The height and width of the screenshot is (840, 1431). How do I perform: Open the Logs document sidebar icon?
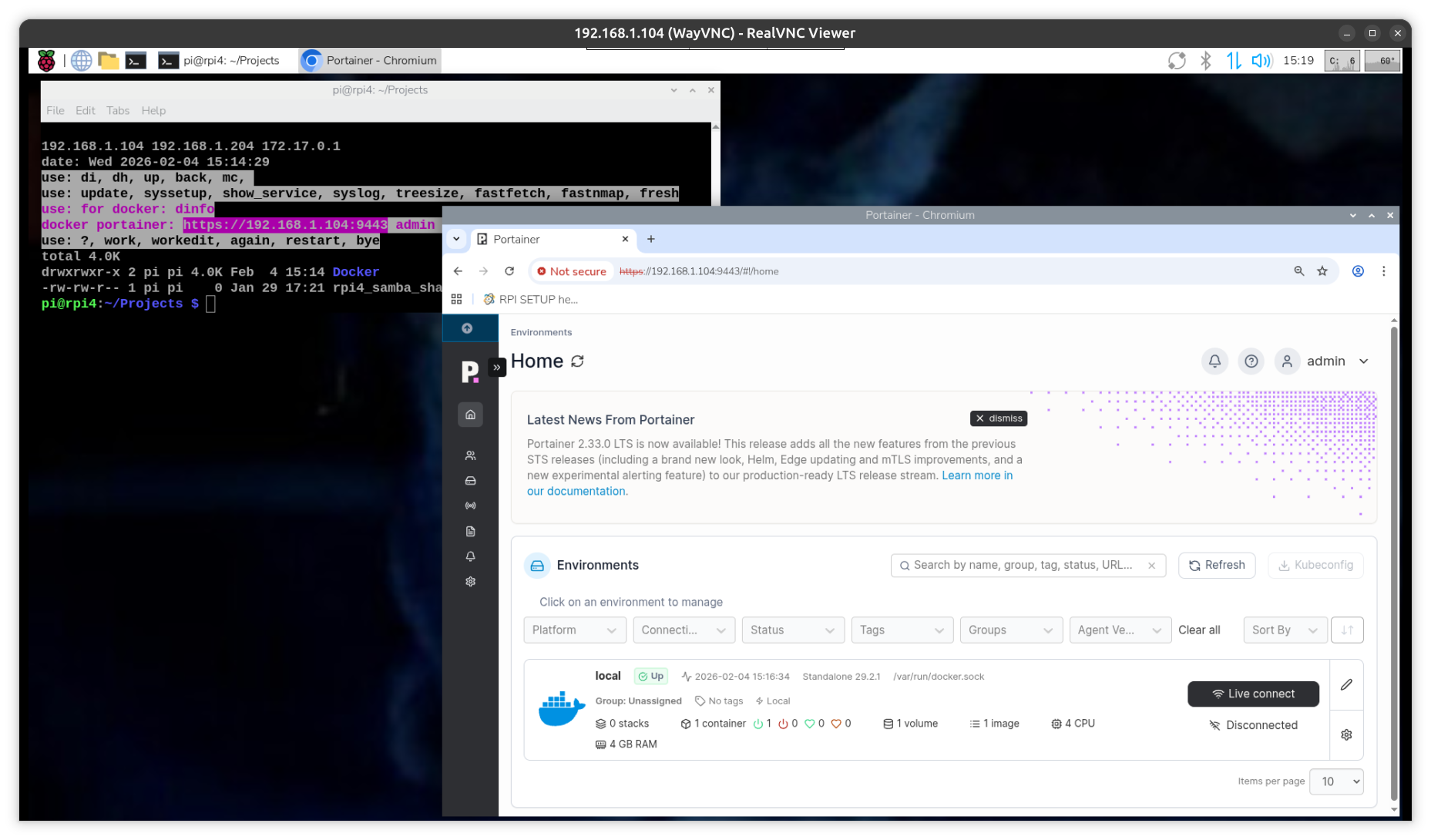point(470,531)
